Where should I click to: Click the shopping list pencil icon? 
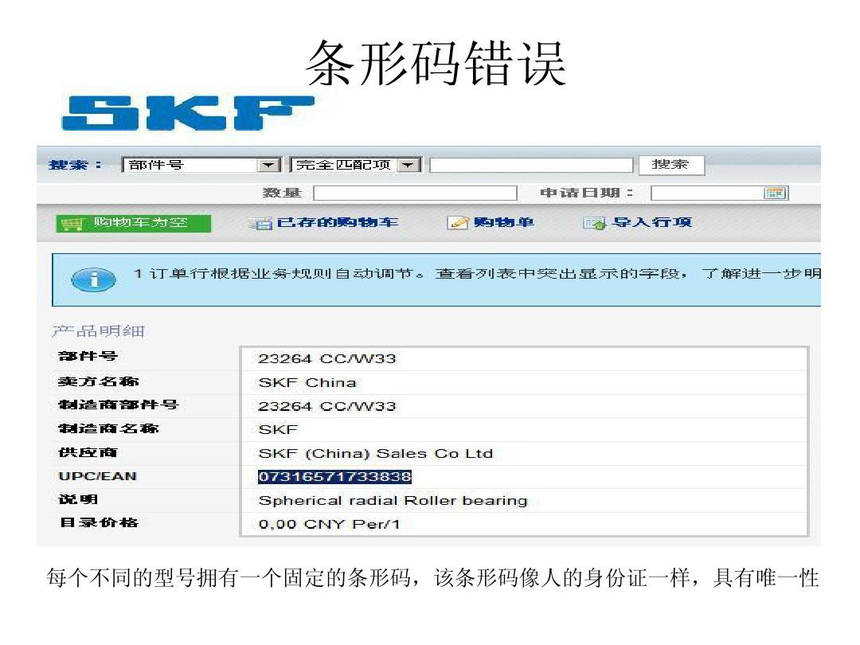click(457, 222)
